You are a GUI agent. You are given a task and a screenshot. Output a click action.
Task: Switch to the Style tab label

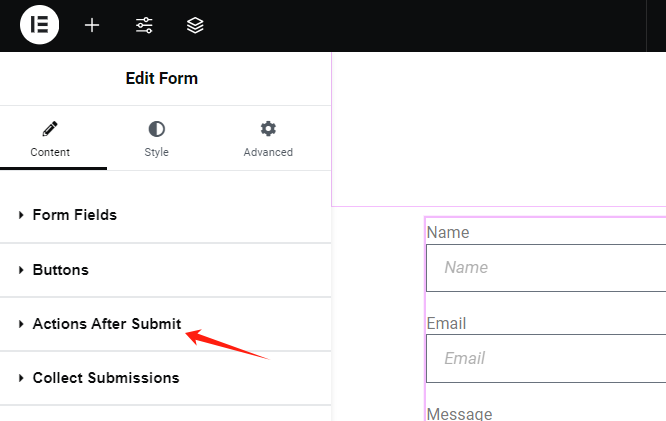click(156, 152)
